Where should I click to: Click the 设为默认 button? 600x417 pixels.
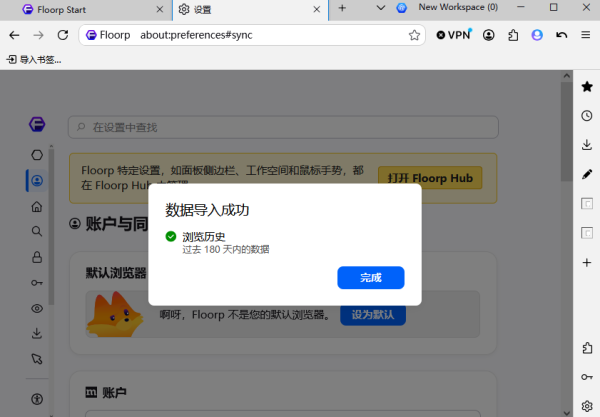pyautogui.click(x=373, y=315)
